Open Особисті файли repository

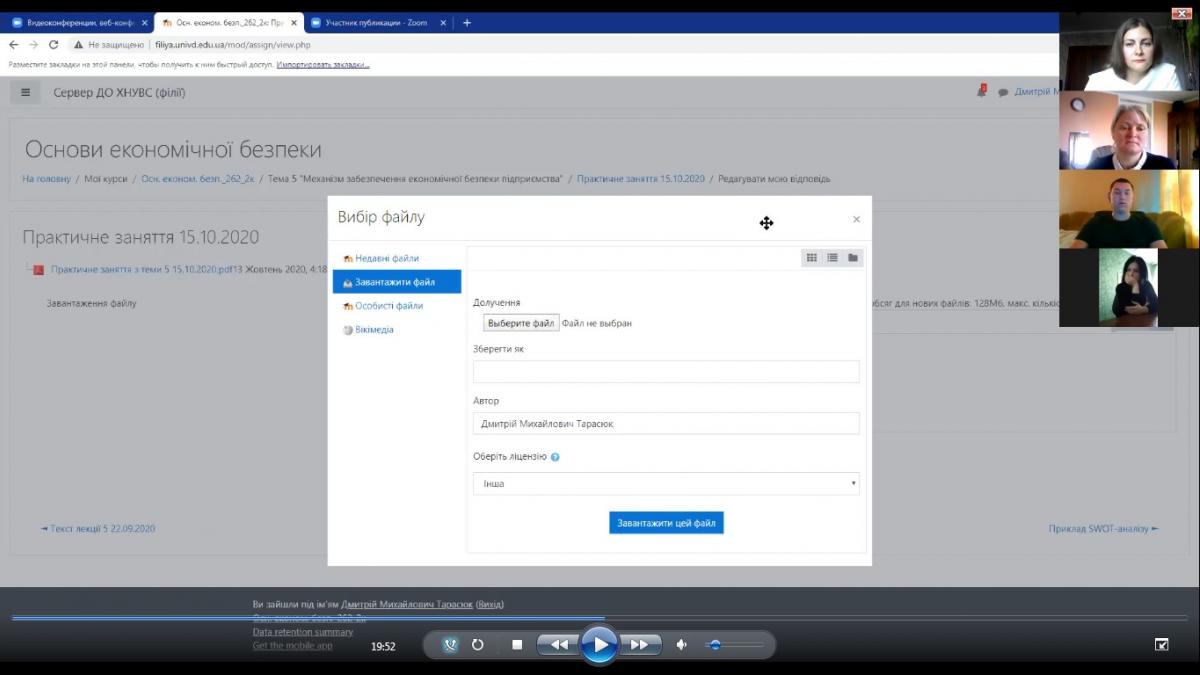point(388,306)
